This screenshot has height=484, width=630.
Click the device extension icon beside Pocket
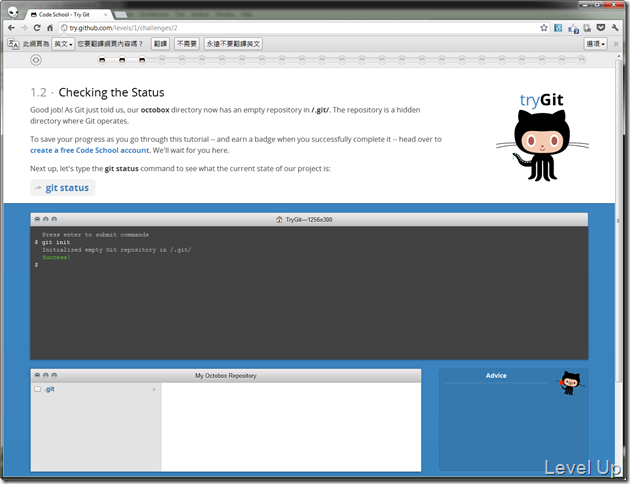pos(587,28)
